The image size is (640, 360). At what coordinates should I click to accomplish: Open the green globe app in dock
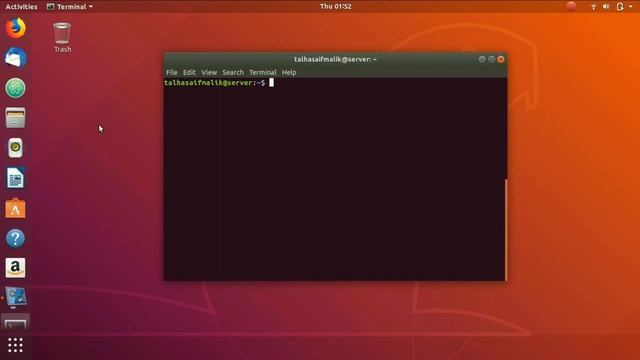tap(16, 88)
